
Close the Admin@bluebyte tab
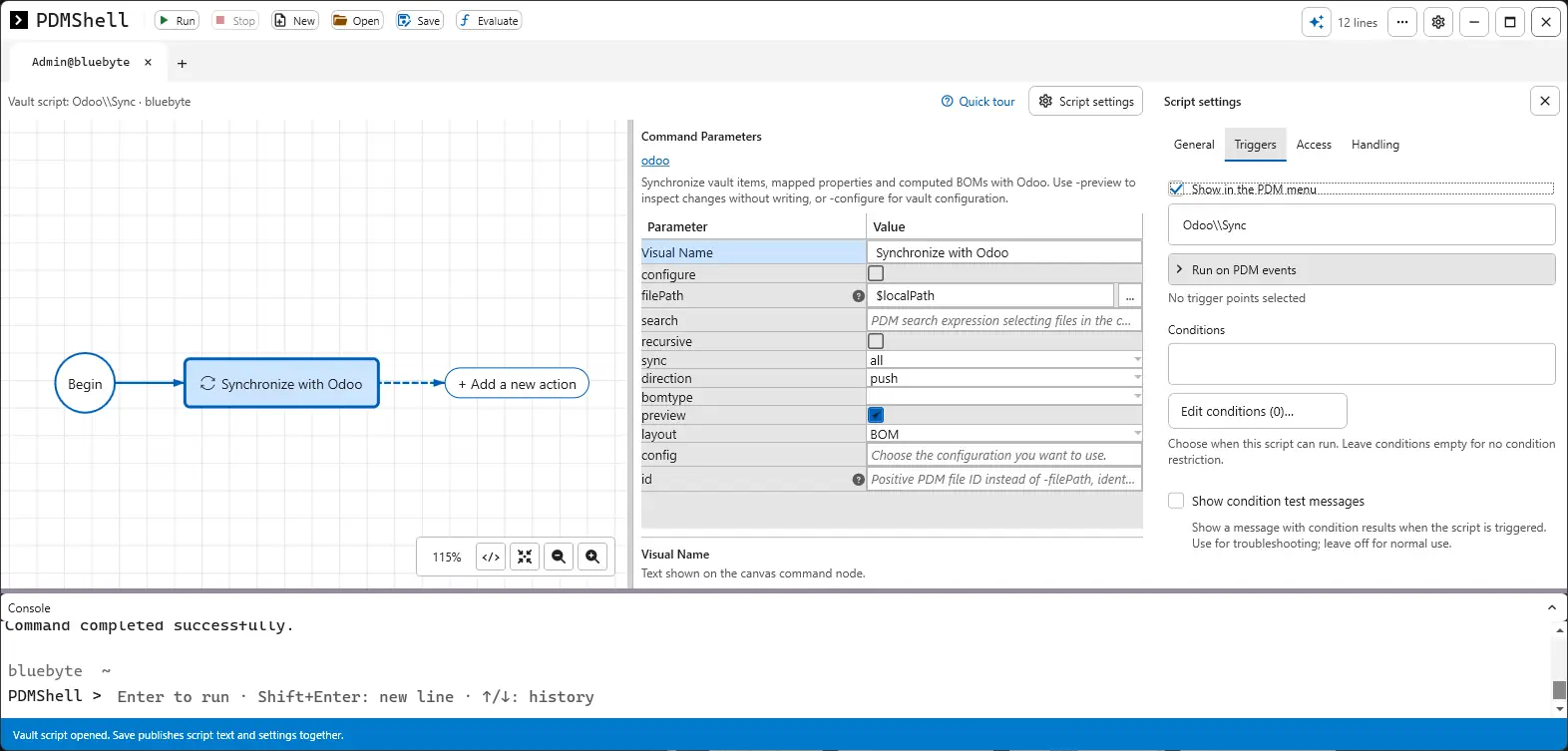(148, 62)
